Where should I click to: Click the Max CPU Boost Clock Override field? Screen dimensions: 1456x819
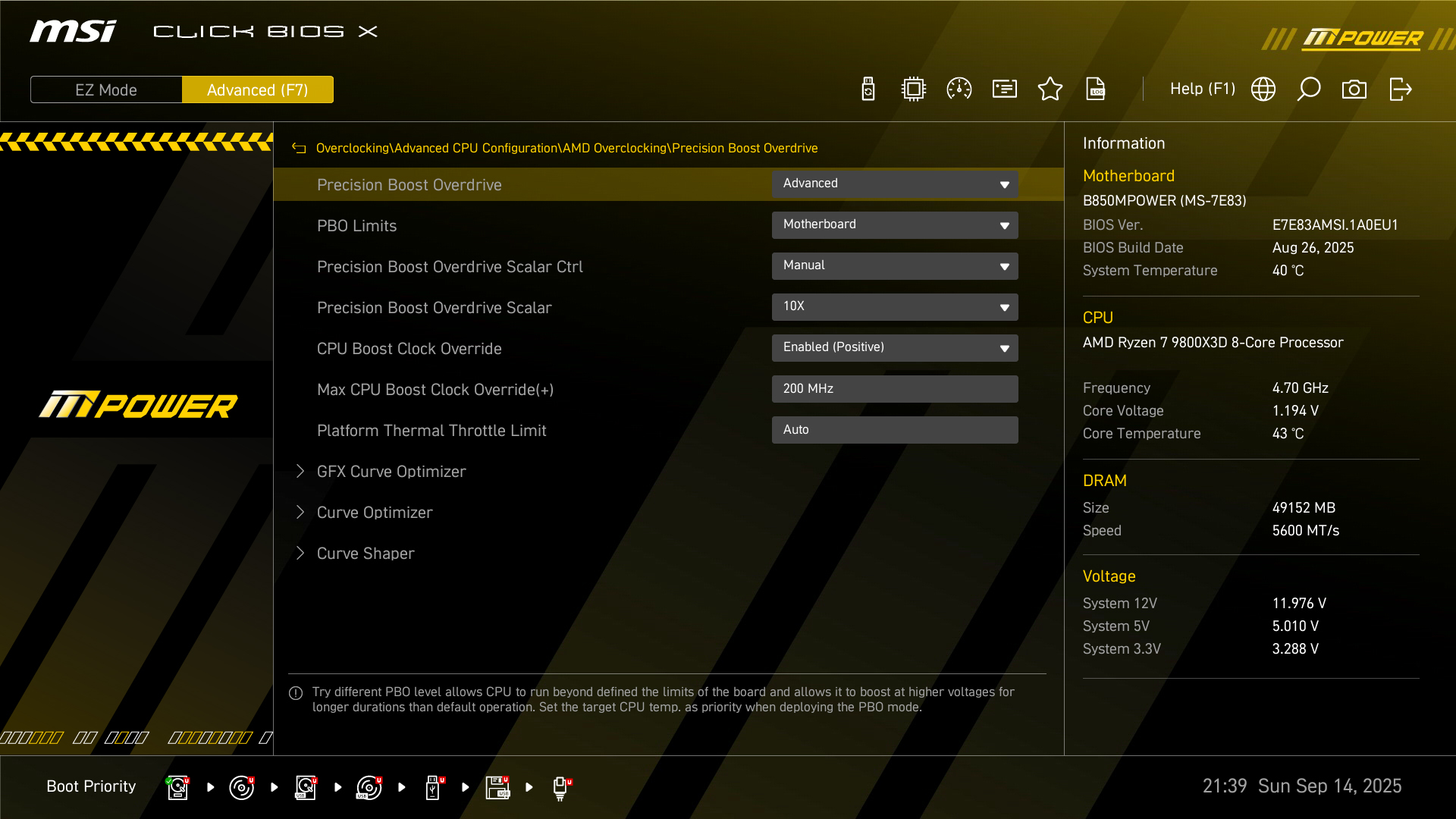pos(895,389)
